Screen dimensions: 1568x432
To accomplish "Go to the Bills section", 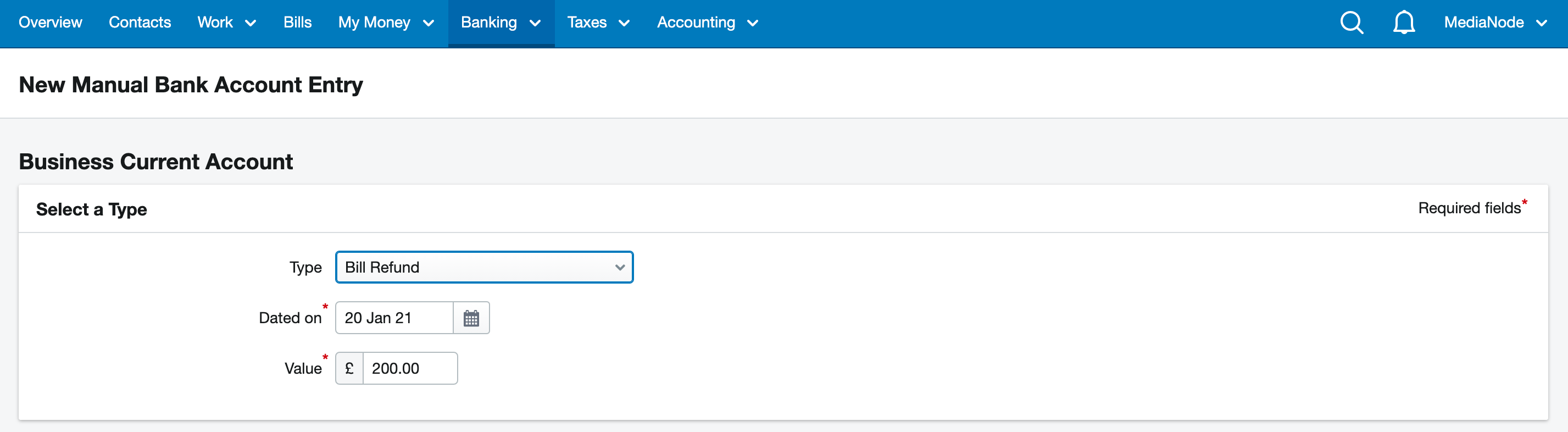I will coord(297,23).
